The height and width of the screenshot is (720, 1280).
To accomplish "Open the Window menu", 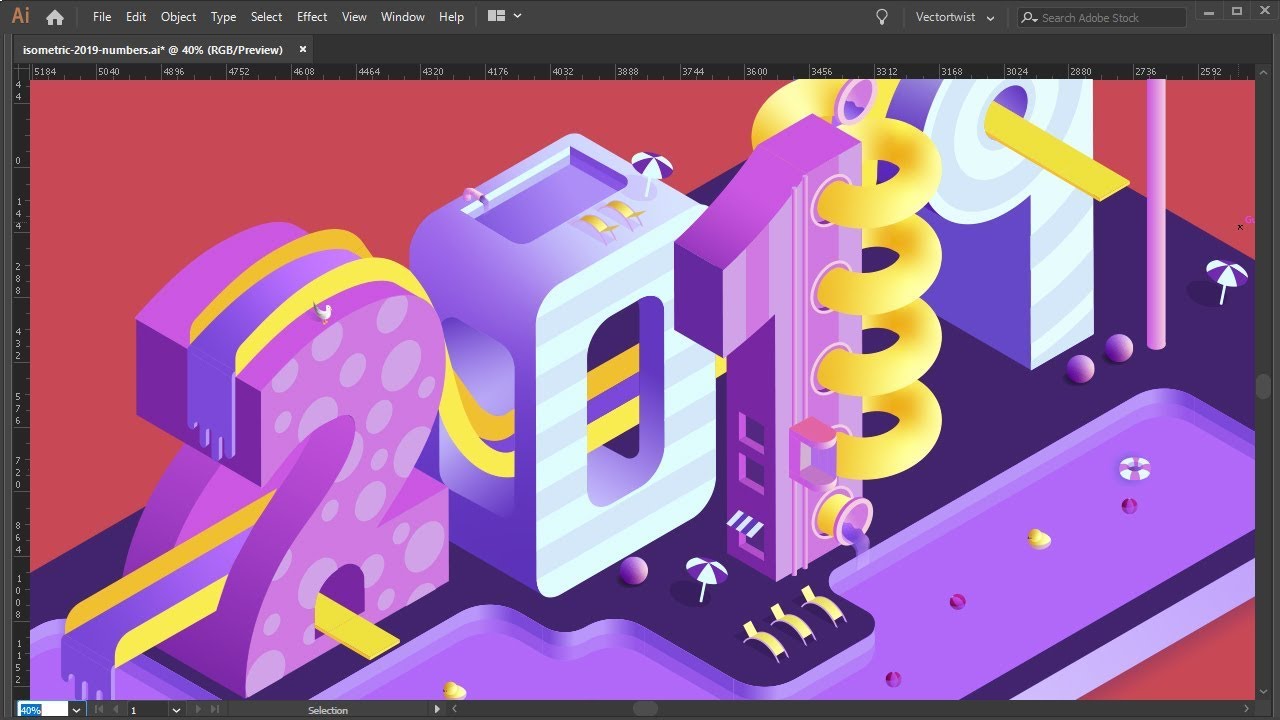I will click(x=403, y=17).
